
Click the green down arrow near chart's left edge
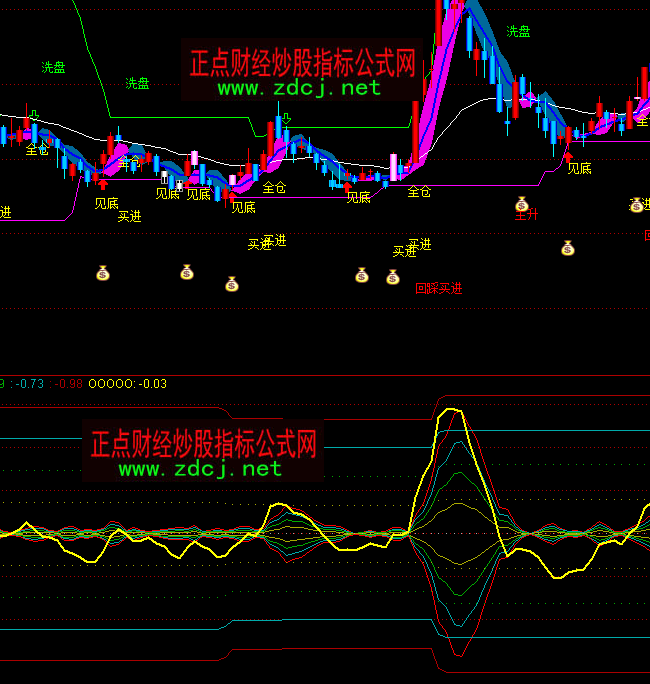(33, 114)
